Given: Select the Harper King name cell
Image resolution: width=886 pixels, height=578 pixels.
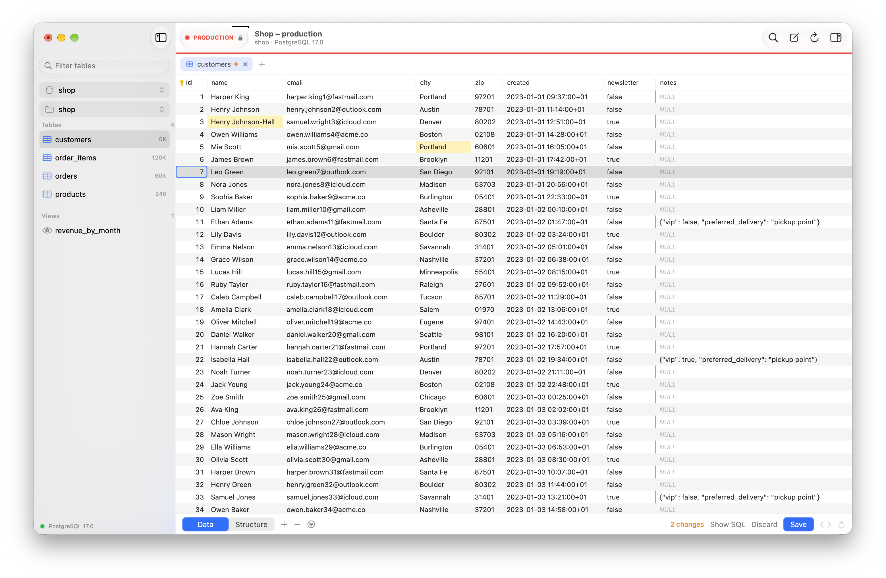Looking at the screenshot, I should [x=245, y=97].
